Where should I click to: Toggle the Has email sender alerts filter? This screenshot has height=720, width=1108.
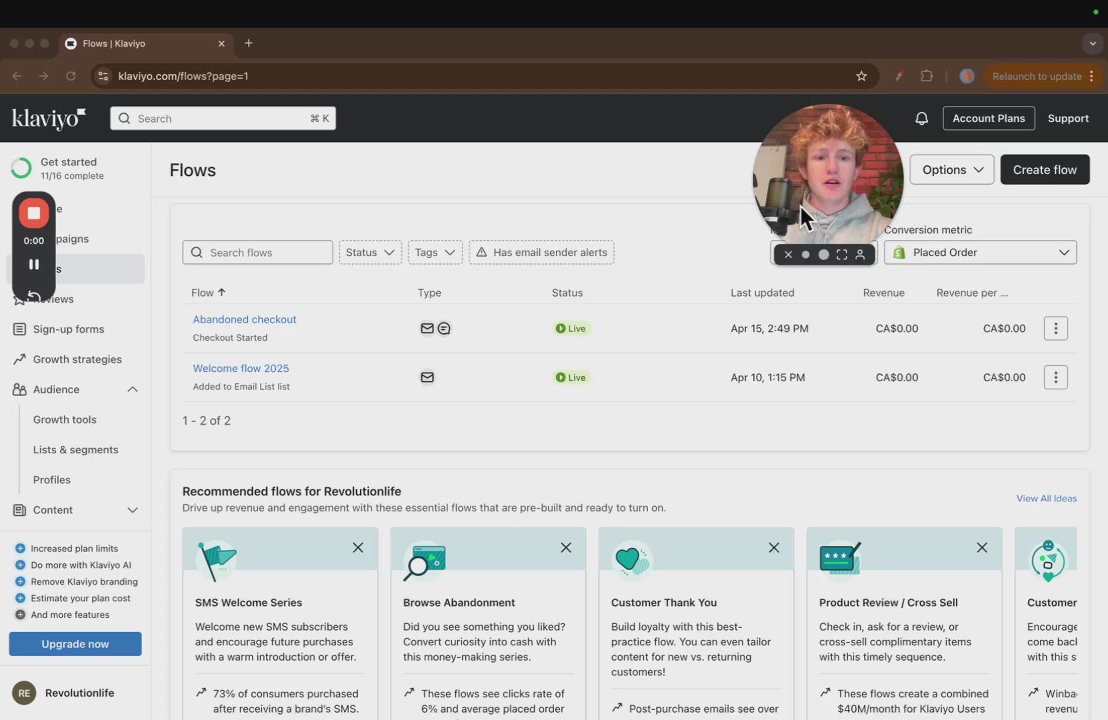click(x=541, y=252)
